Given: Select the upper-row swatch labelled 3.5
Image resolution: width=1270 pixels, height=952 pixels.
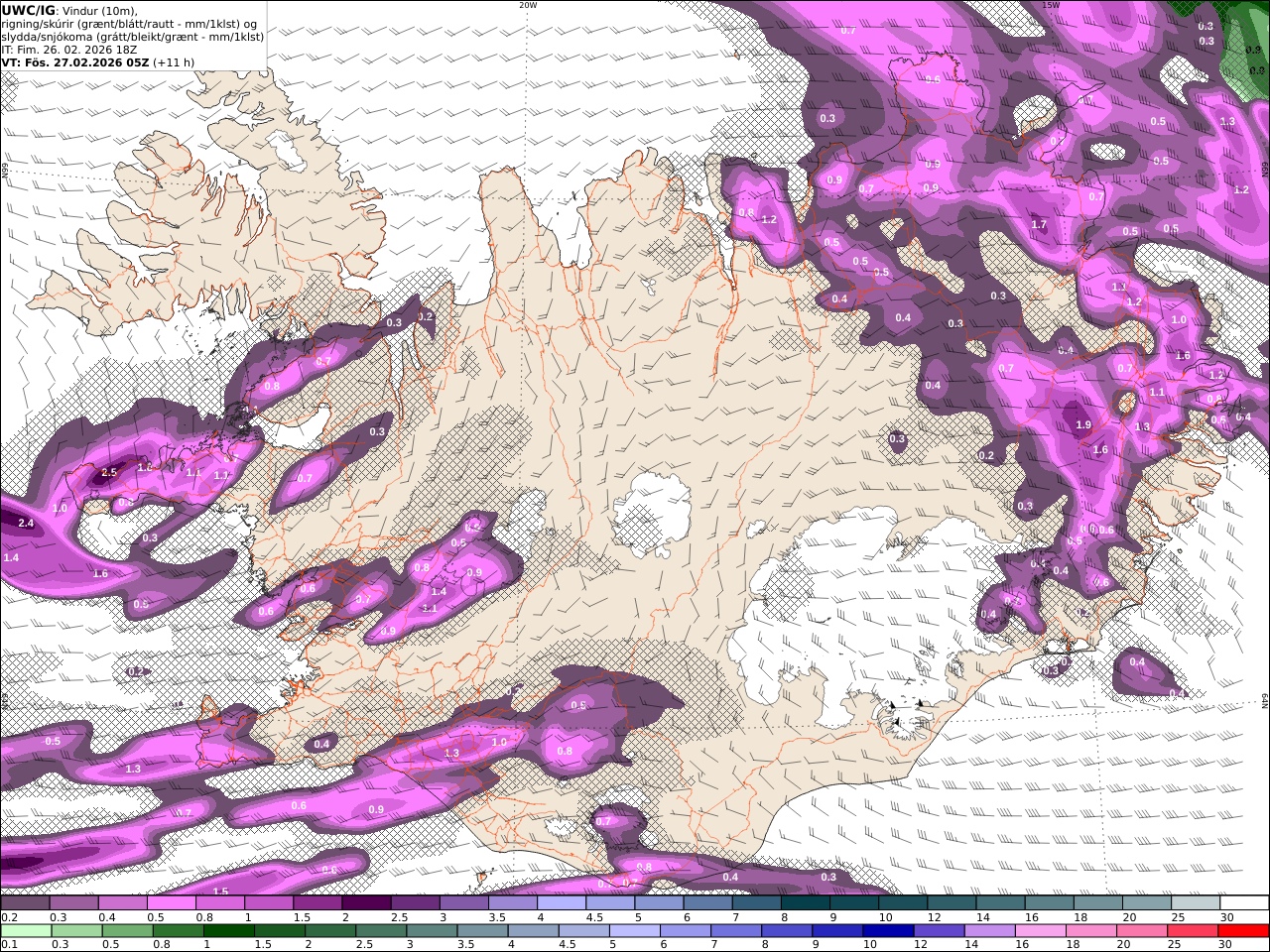Looking at the screenshot, I should point(512,903).
